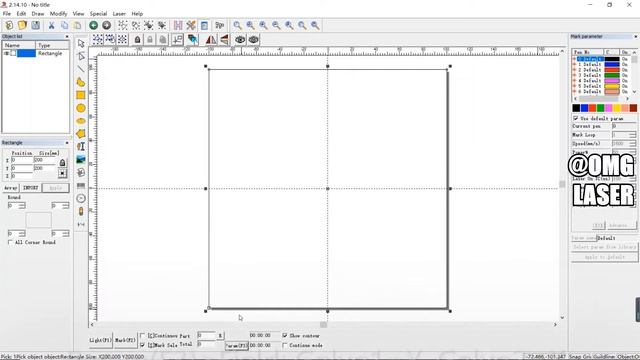Close the Object list panel
The width and height of the screenshot is (640, 360).
click(x=67, y=37)
